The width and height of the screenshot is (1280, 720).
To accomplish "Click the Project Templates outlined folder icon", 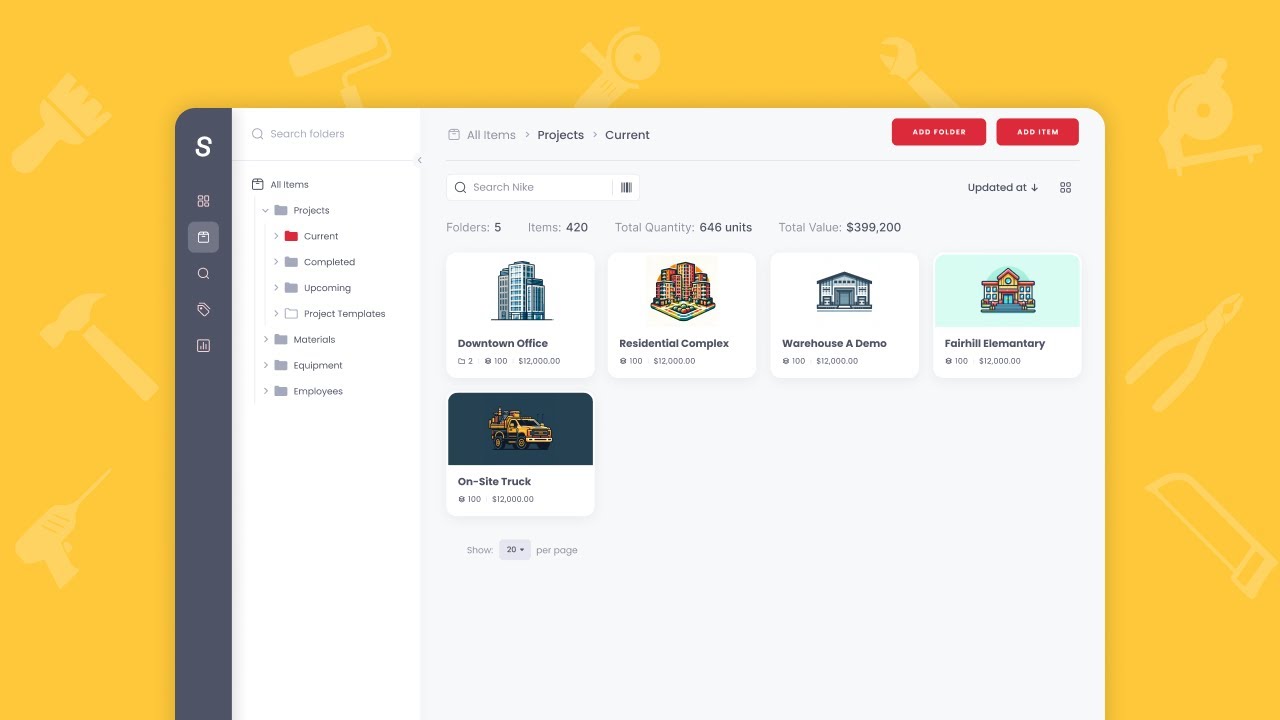I will point(291,314).
